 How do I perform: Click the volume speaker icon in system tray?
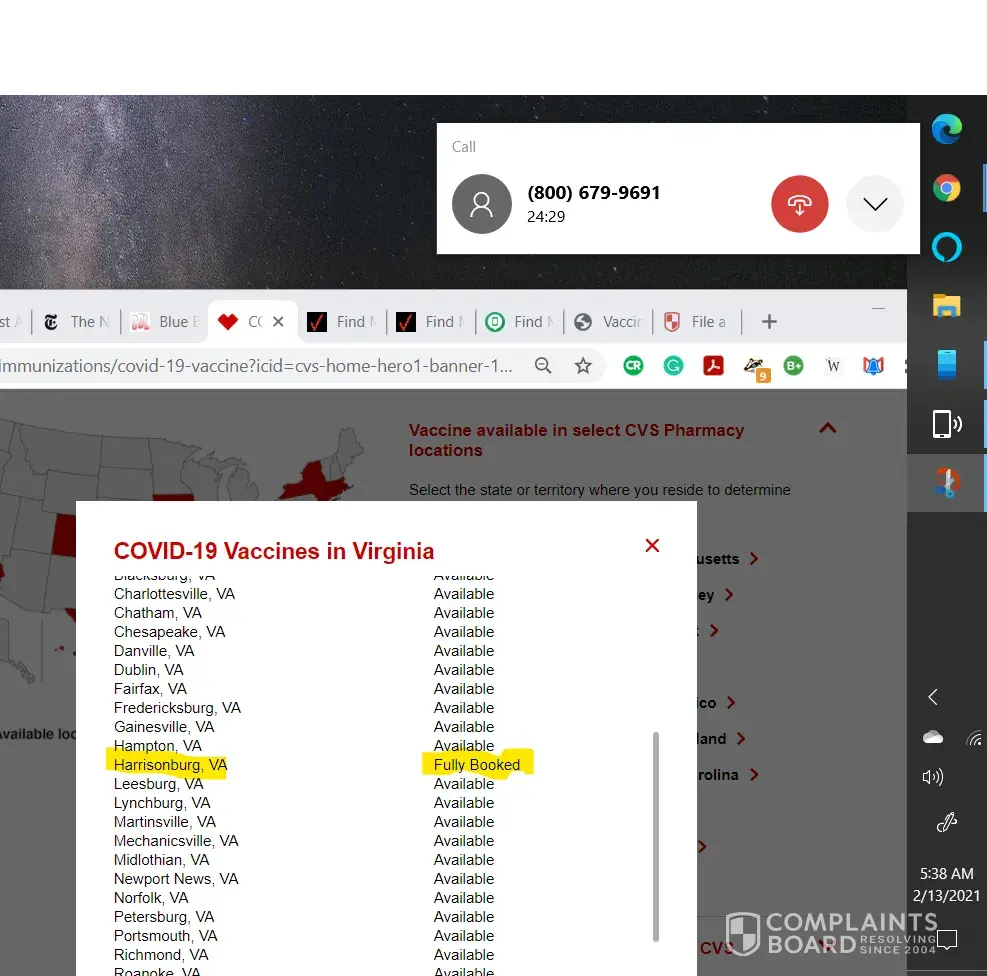(x=932, y=777)
